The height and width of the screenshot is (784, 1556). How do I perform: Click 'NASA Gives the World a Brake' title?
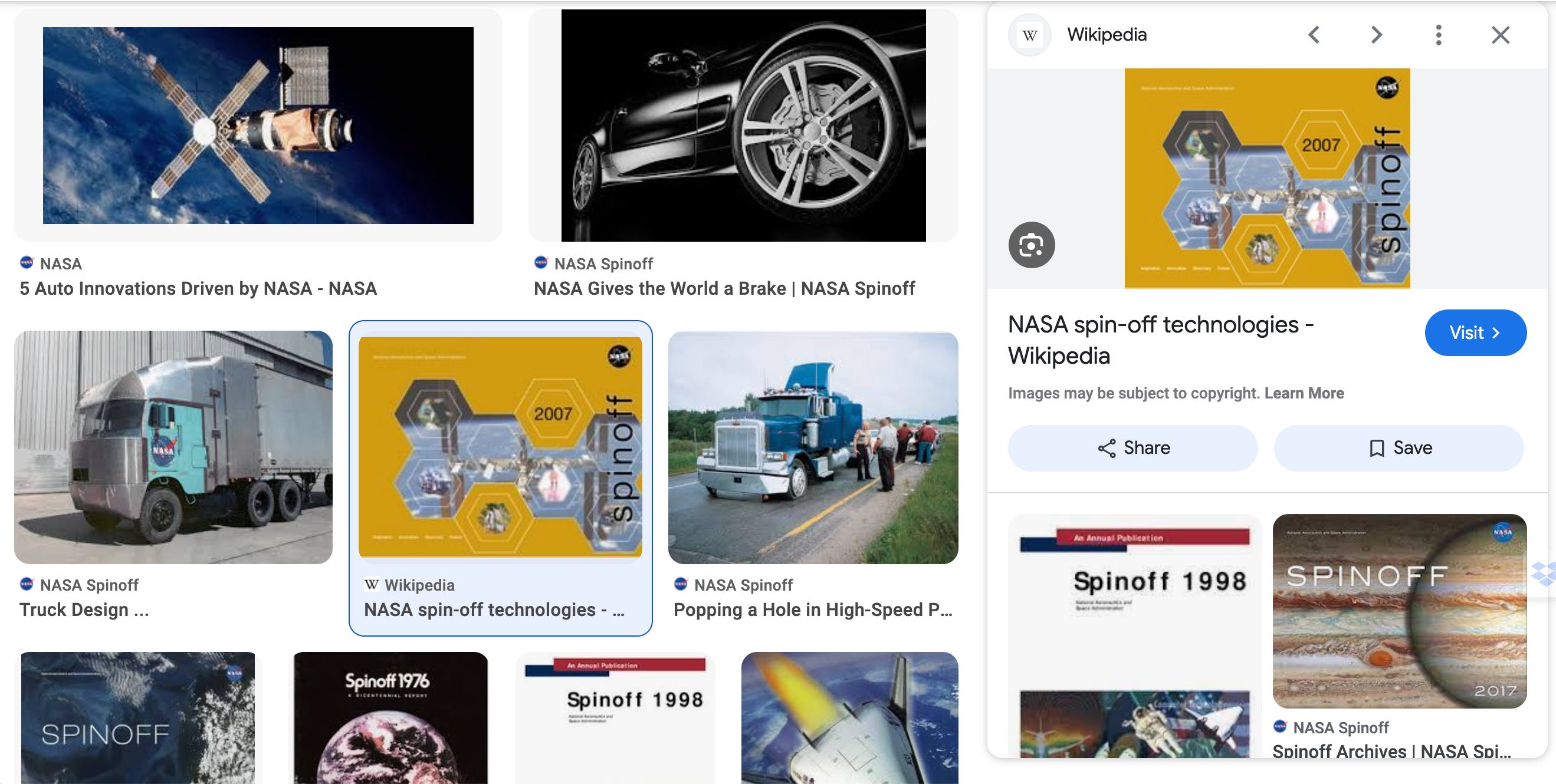tap(724, 288)
